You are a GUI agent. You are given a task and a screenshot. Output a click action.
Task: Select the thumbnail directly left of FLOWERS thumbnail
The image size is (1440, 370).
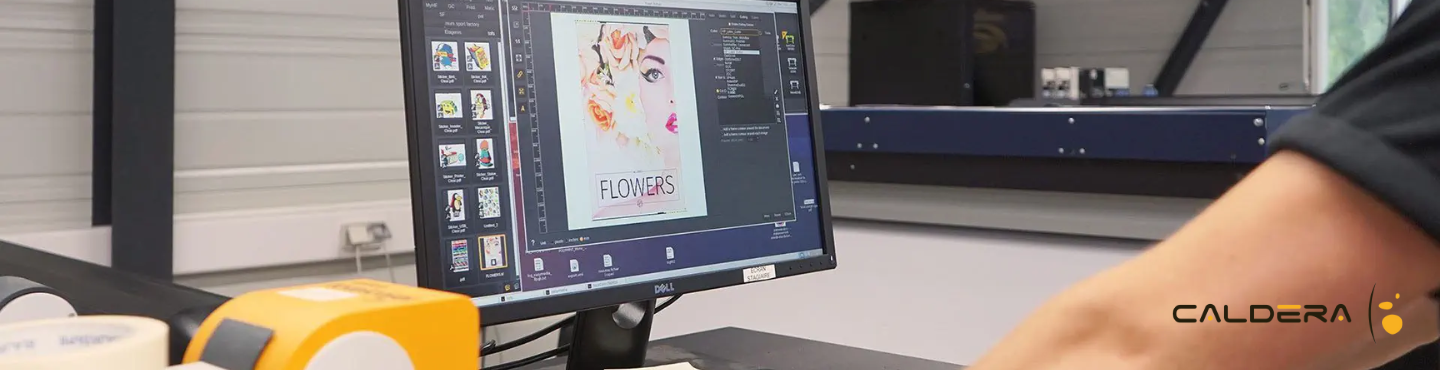pyautogui.click(x=459, y=254)
